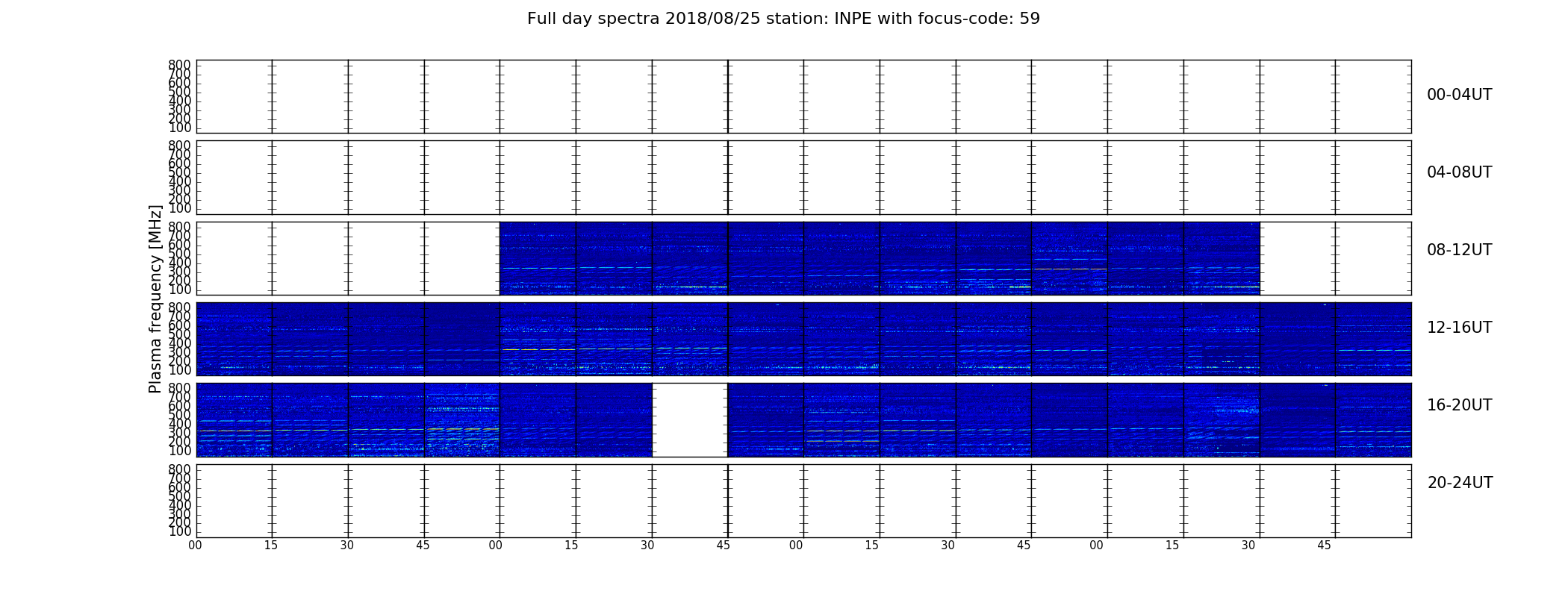Select the 04-08UT row label
1568x597 pixels.
(x=1459, y=172)
